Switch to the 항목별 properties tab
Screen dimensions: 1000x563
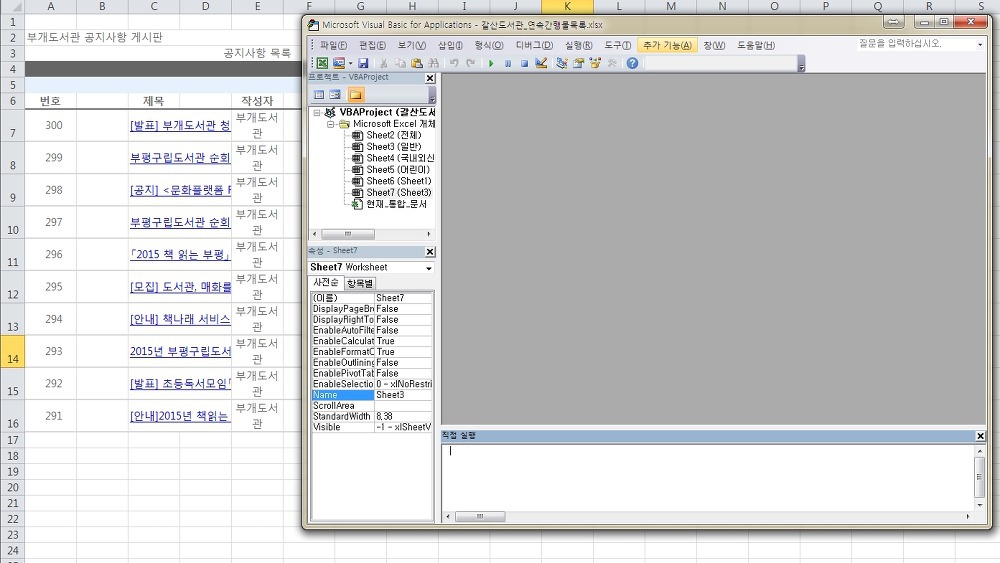tap(360, 283)
